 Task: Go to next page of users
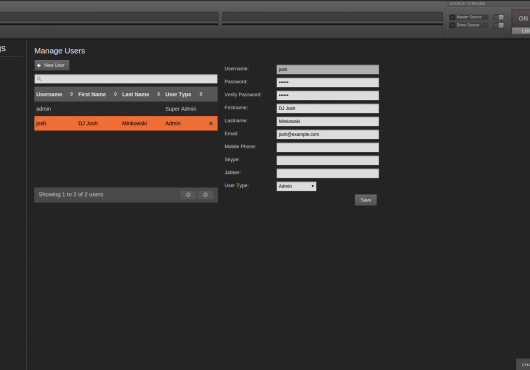(x=205, y=195)
